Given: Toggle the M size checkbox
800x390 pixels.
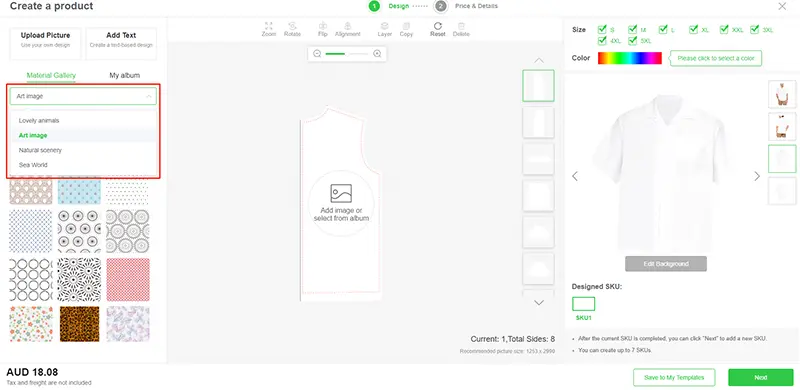Looking at the screenshot, I should (633, 30).
